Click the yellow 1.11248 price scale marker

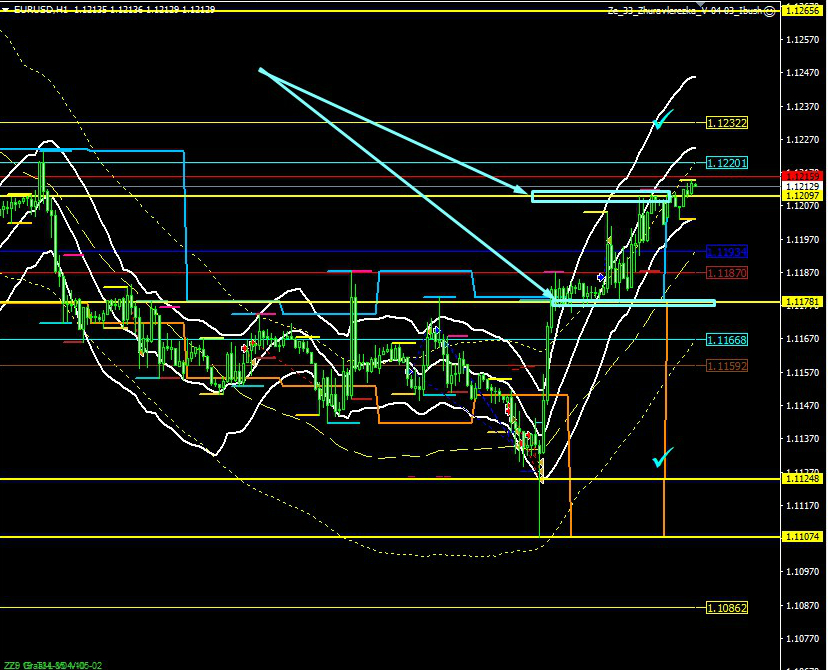pos(802,479)
